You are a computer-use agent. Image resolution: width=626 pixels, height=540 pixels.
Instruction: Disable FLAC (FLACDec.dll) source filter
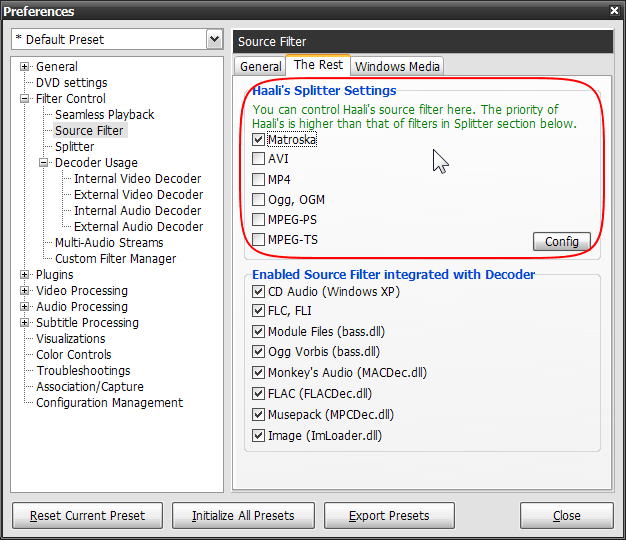tap(259, 394)
